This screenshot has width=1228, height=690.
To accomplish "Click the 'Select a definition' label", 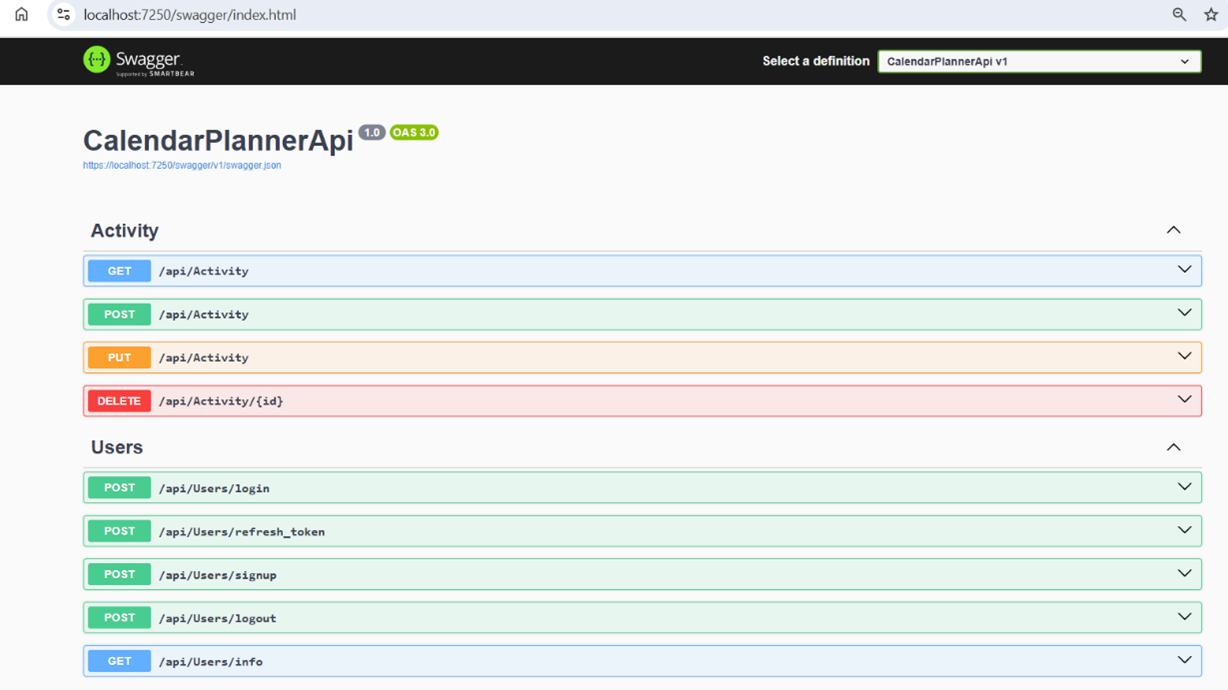I will (x=816, y=61).
